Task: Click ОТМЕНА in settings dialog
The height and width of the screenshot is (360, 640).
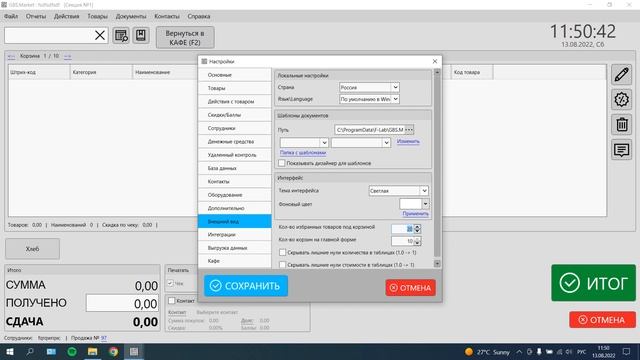Action: click(411, 288)
